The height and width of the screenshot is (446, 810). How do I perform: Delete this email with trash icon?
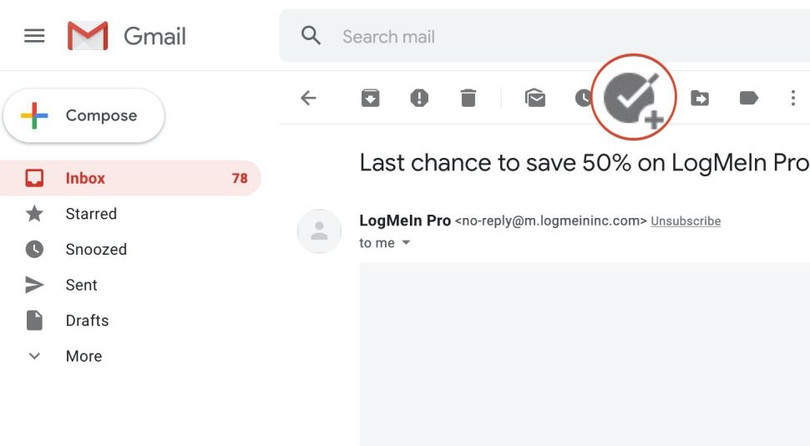468,98
